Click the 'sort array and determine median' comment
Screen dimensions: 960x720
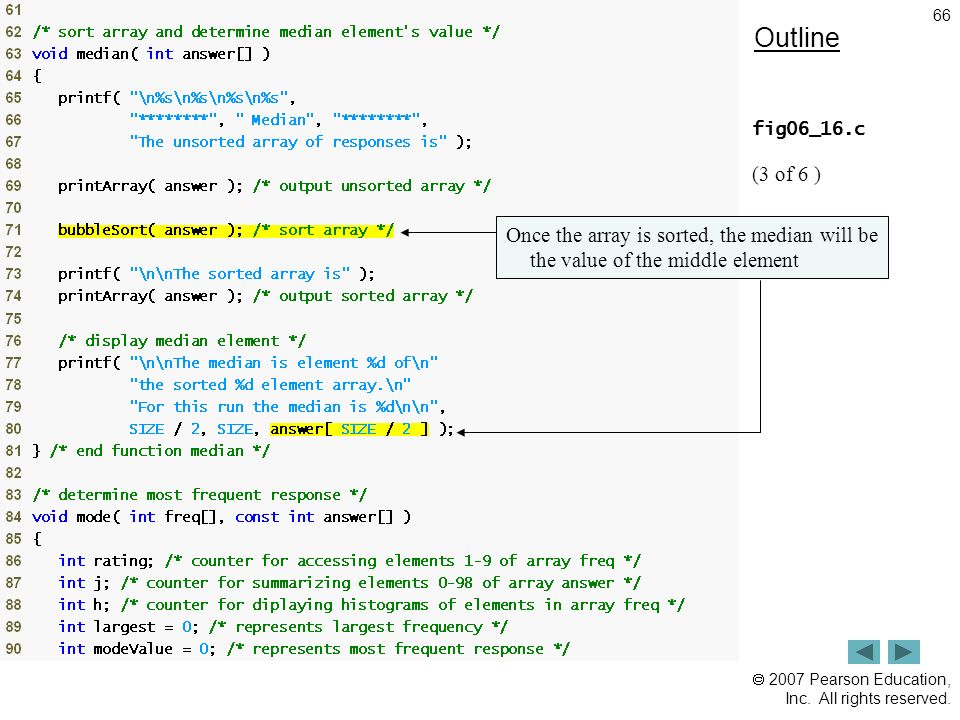pos(266,32)
